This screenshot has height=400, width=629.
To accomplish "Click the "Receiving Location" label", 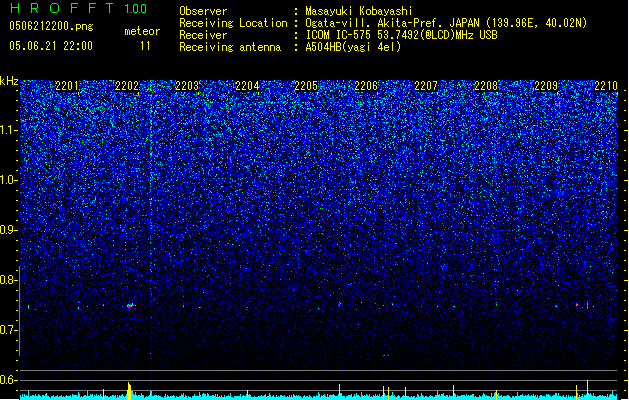I will tap(233, 23).
